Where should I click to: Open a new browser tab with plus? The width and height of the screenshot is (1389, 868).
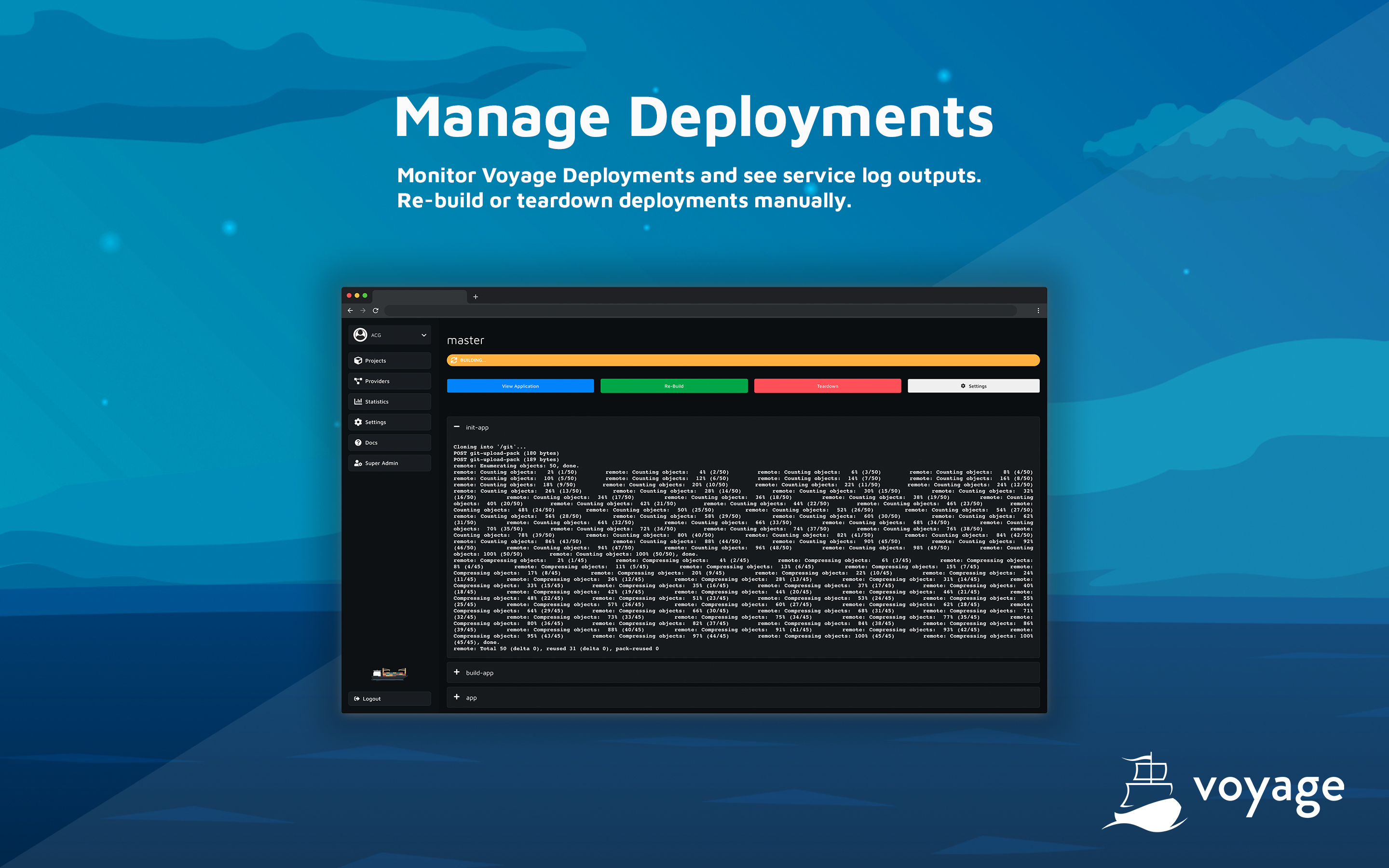tap(475, 297)
